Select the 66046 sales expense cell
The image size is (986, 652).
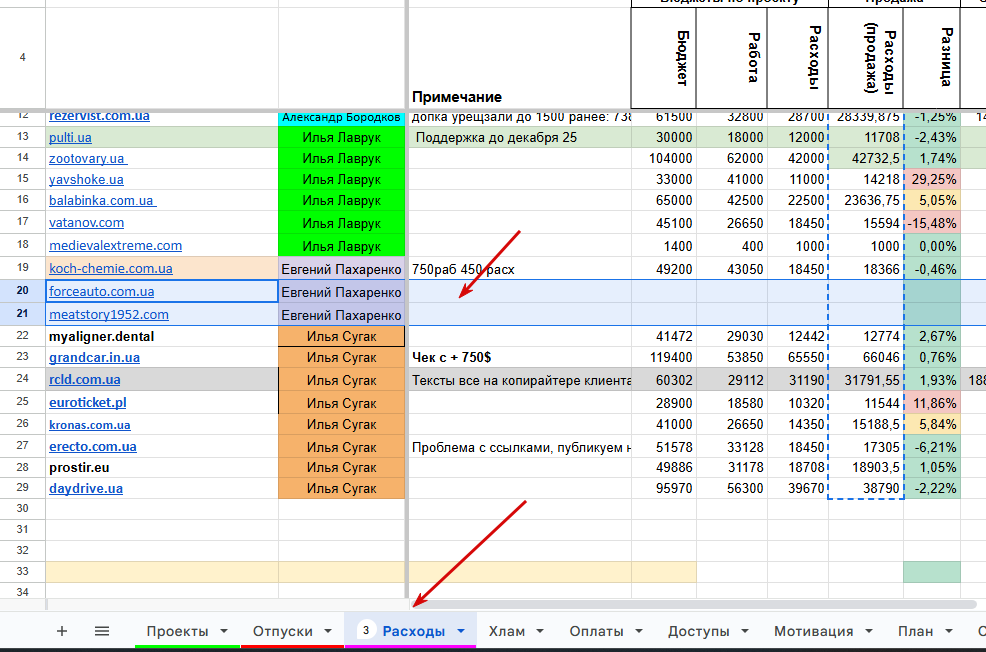tap(866, 358)
